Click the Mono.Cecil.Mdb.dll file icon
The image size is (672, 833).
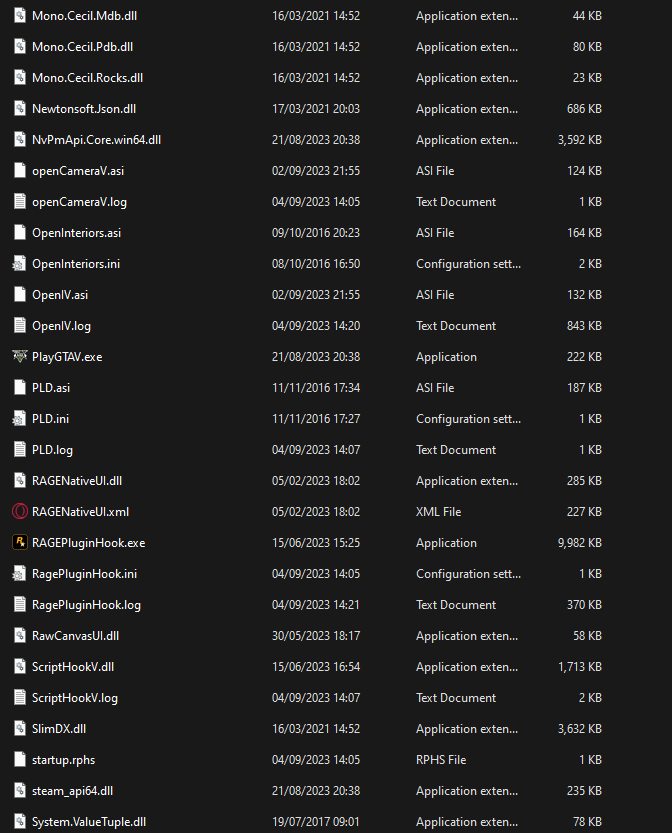point(20,15)
